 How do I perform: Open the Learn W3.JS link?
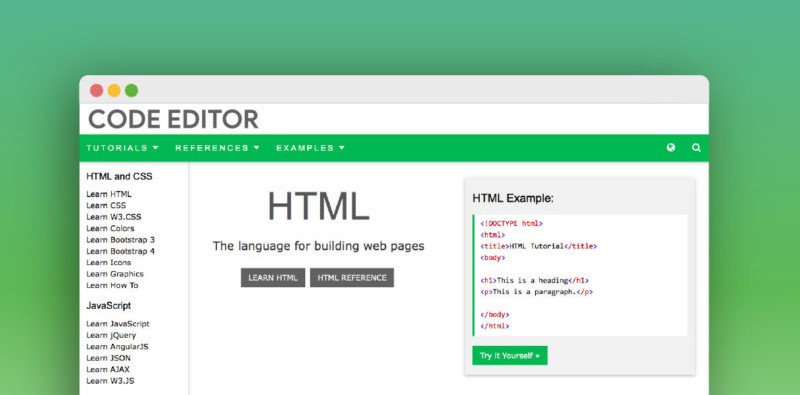click(110, 381)
